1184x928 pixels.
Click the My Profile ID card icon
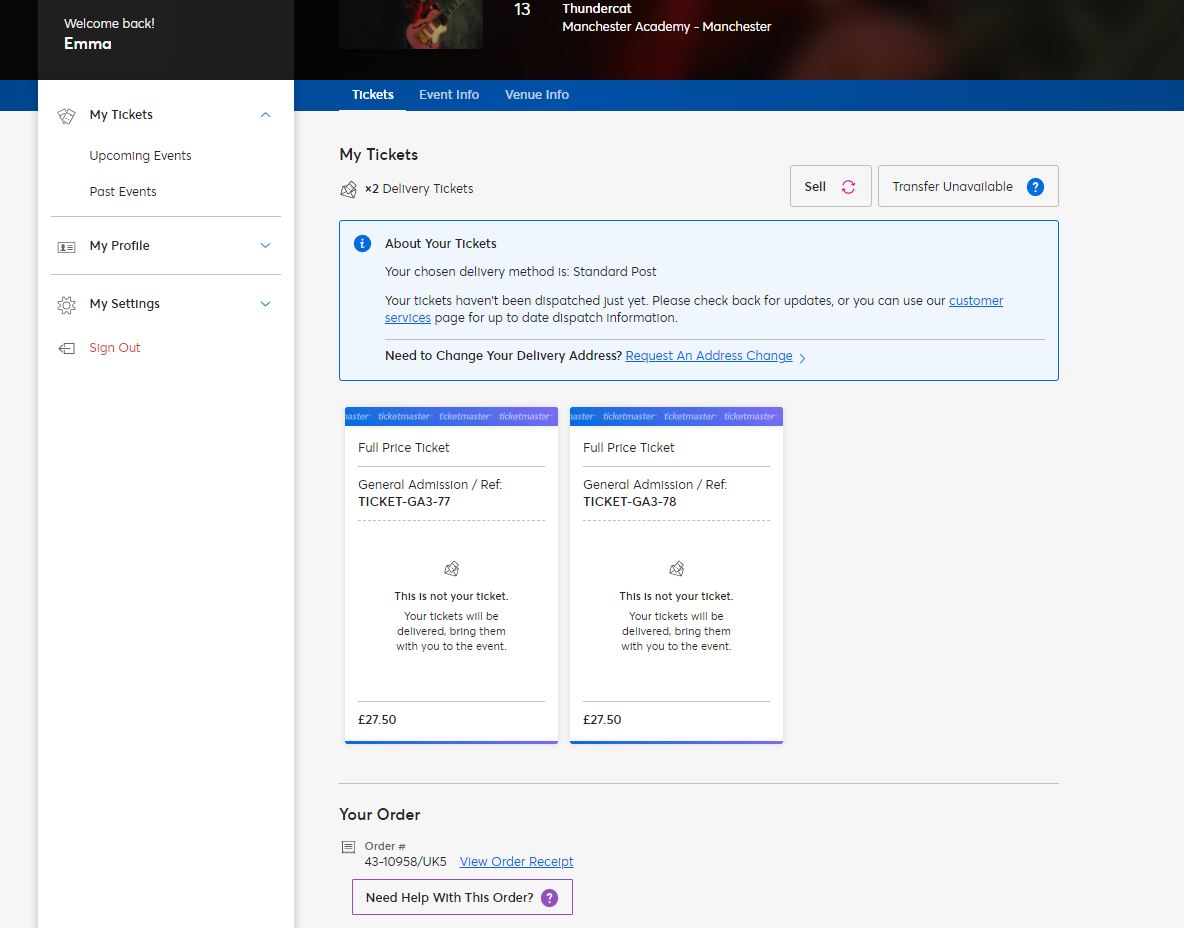(x=66, y=246)
